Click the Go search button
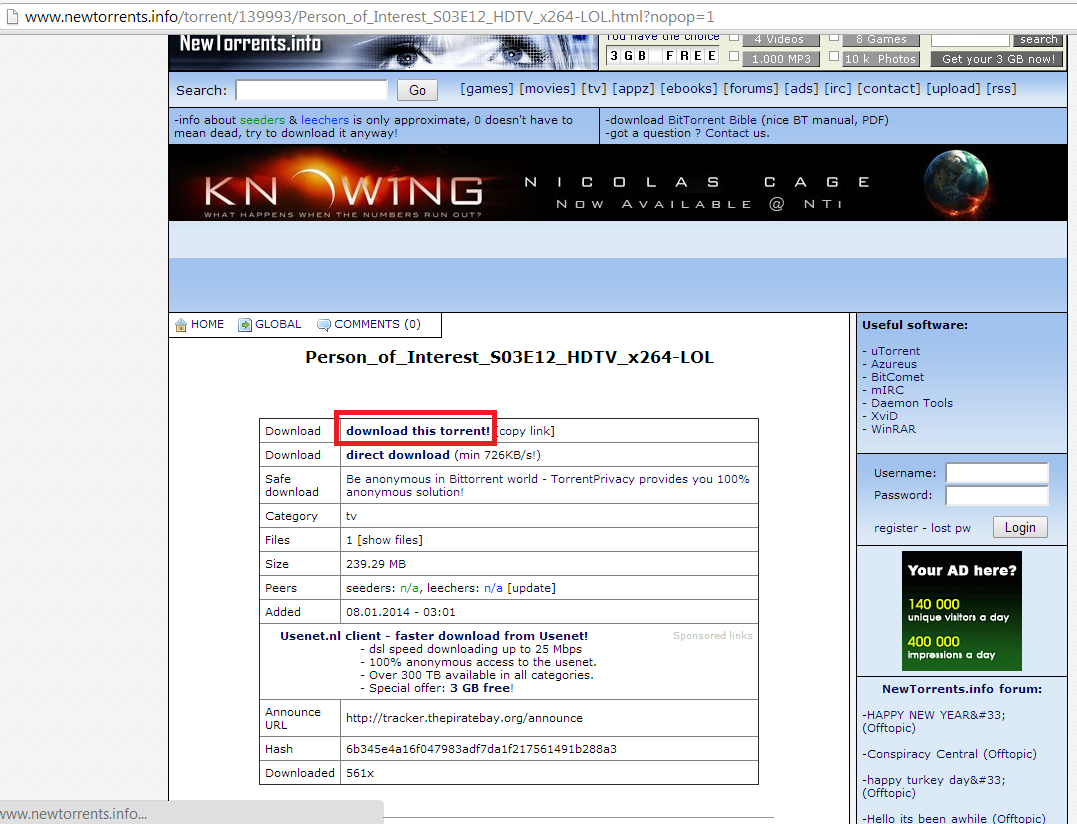 [417, 90]
